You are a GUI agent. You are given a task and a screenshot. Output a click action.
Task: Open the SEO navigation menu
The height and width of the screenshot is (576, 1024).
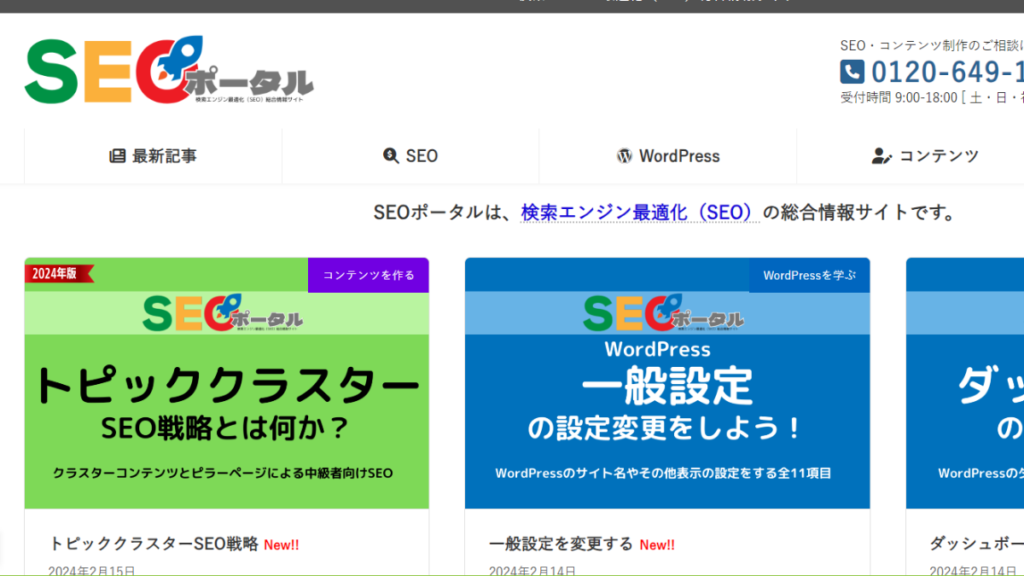pos(410,156)
